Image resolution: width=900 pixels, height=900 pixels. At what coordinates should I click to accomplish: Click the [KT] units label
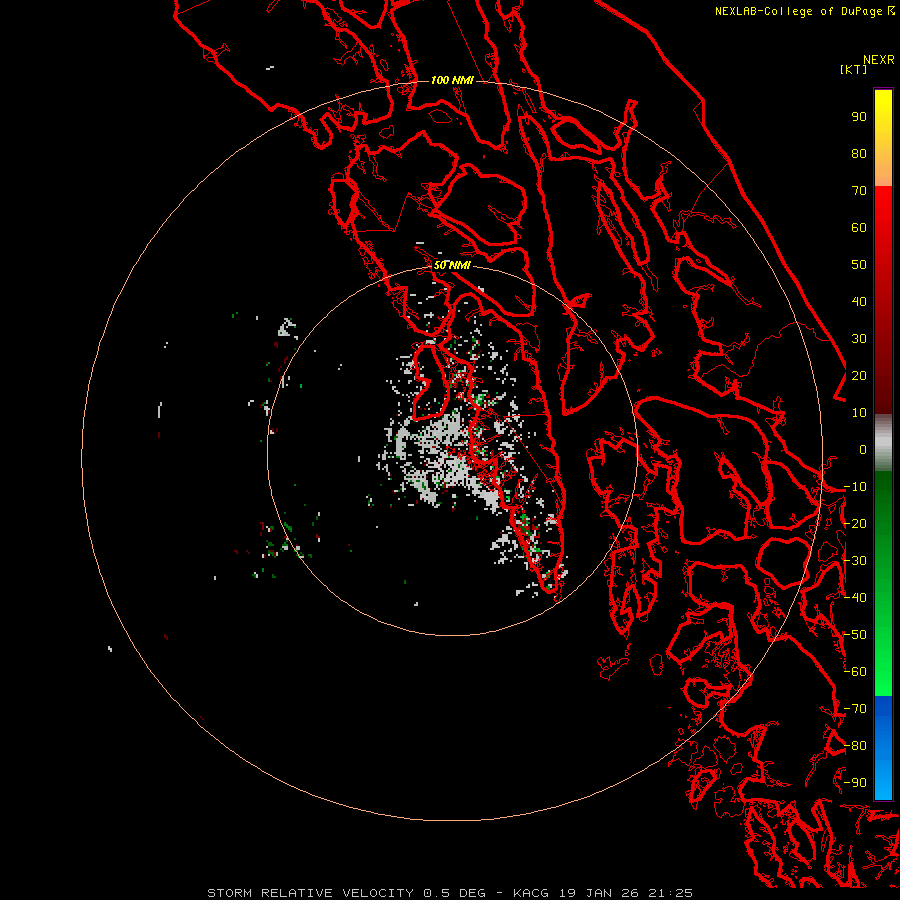pyautogui.click(x=853, y=69)
